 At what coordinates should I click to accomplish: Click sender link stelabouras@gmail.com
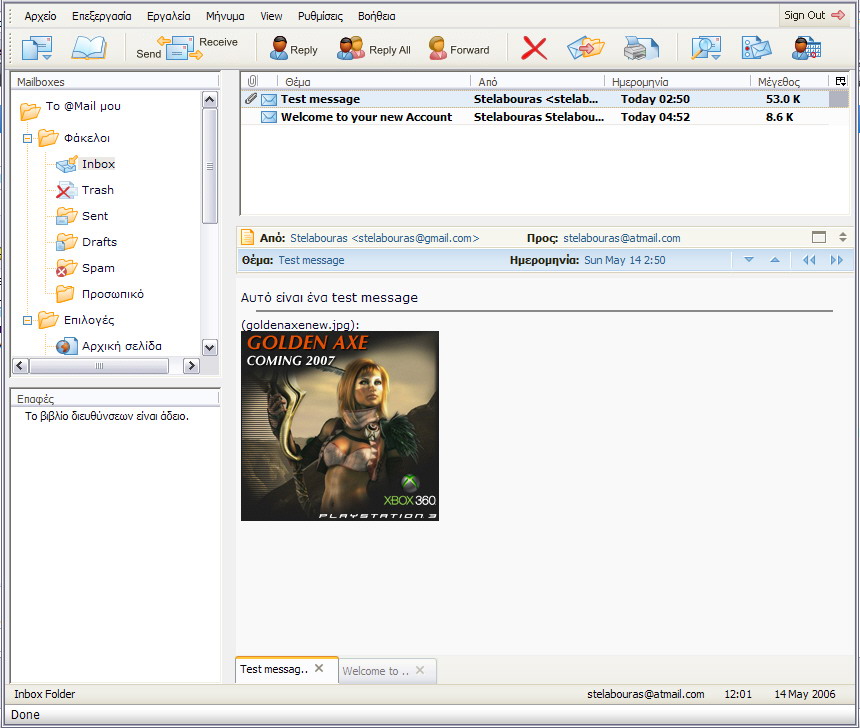(x=384, y=239)
